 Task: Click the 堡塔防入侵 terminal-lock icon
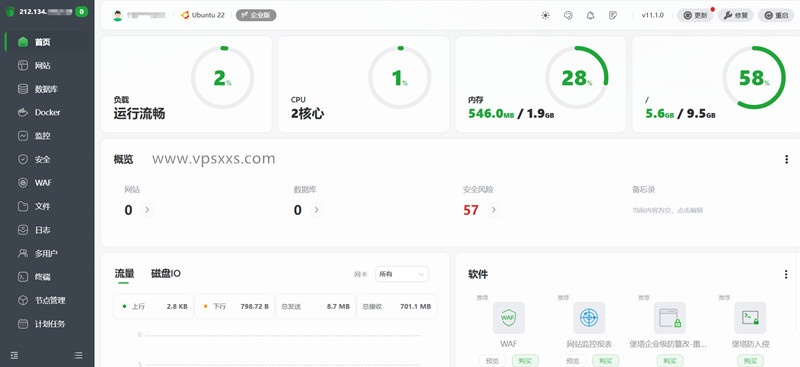[x=750, y=318]
